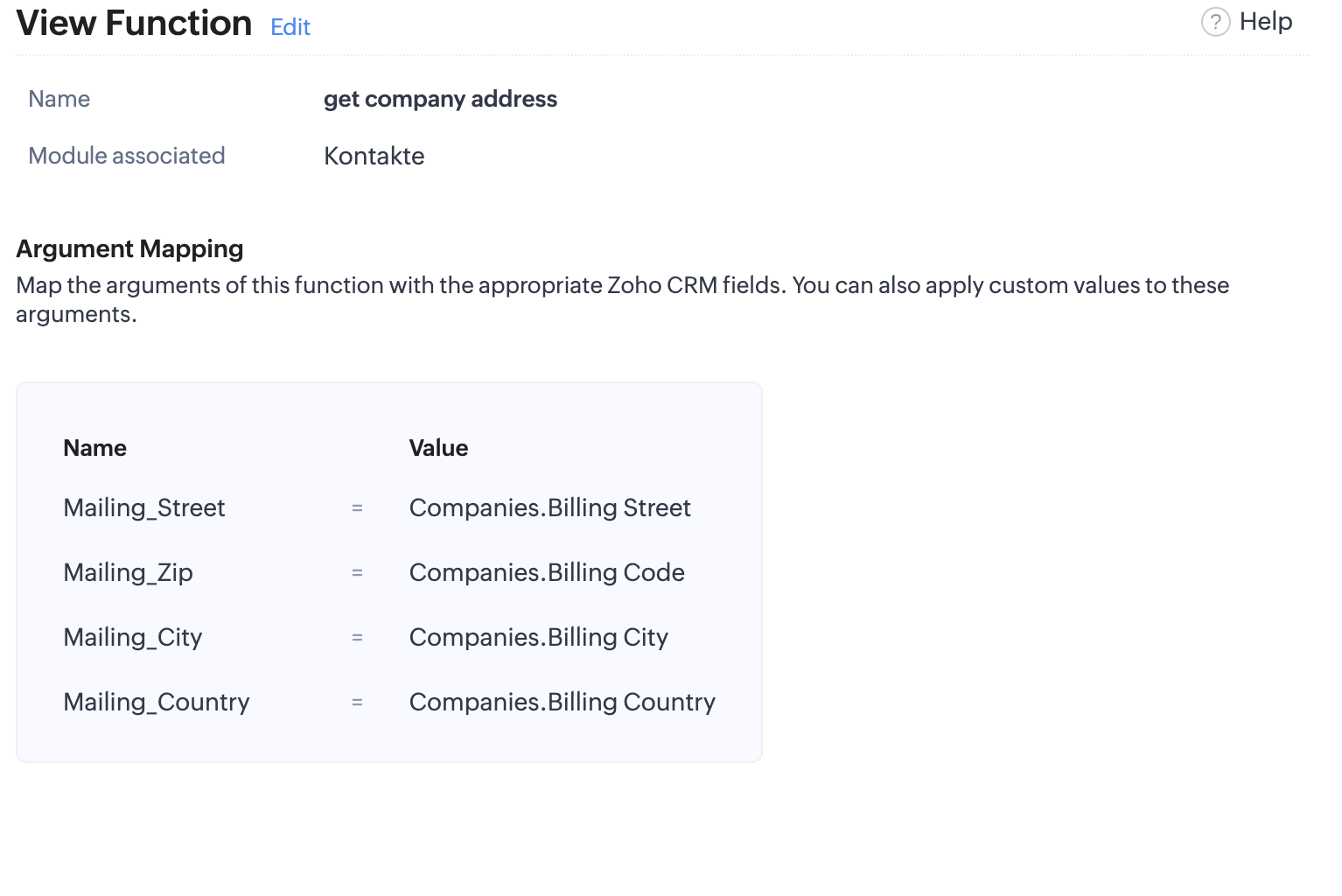Select the Mailing_Zip argument name

point(128,572)
